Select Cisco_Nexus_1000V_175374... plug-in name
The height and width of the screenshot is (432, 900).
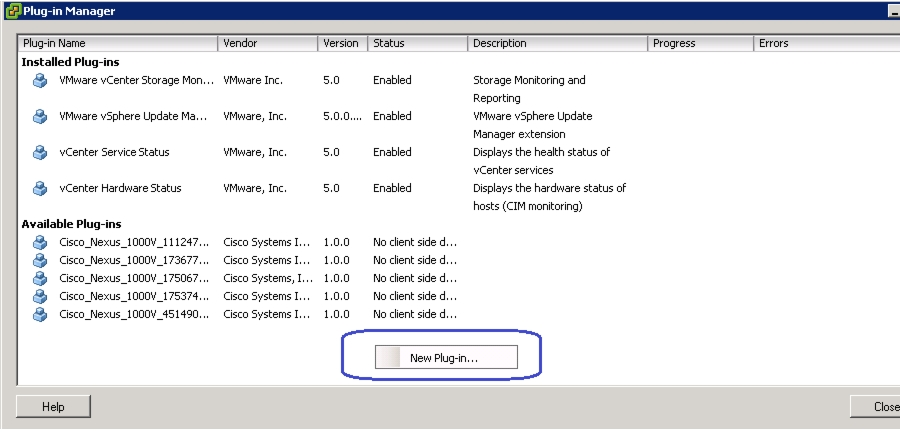134,296
